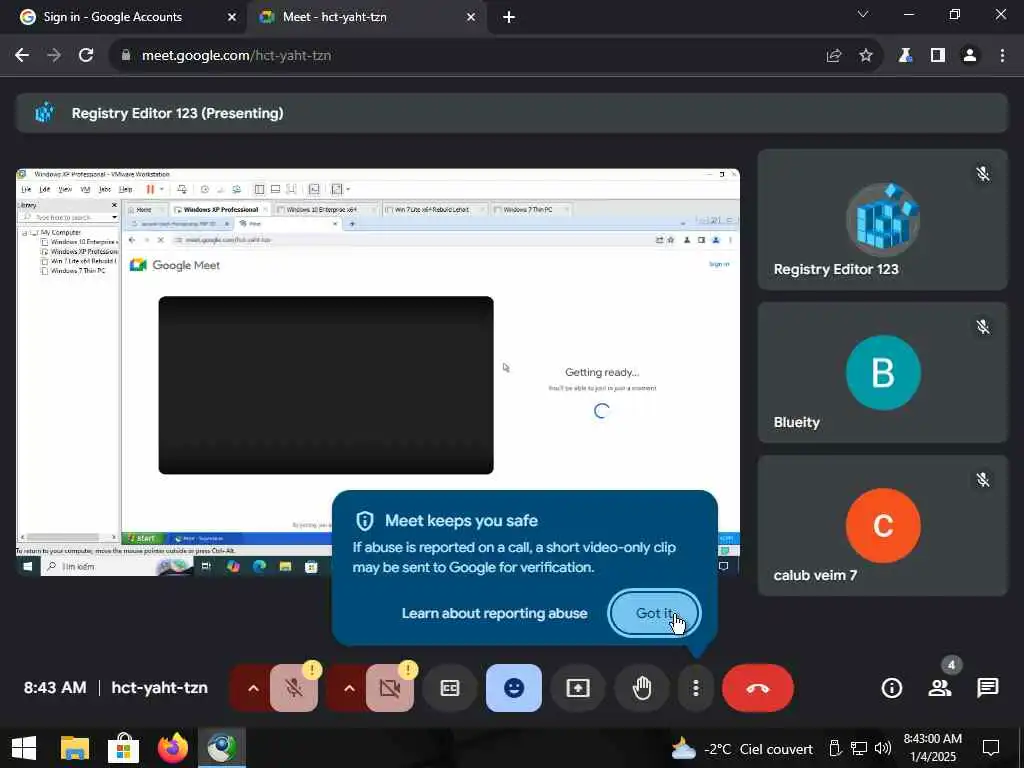Click the share page icon in address bar
The height and width of the screenshot is (768, 1024).
[x=833, y=56]
